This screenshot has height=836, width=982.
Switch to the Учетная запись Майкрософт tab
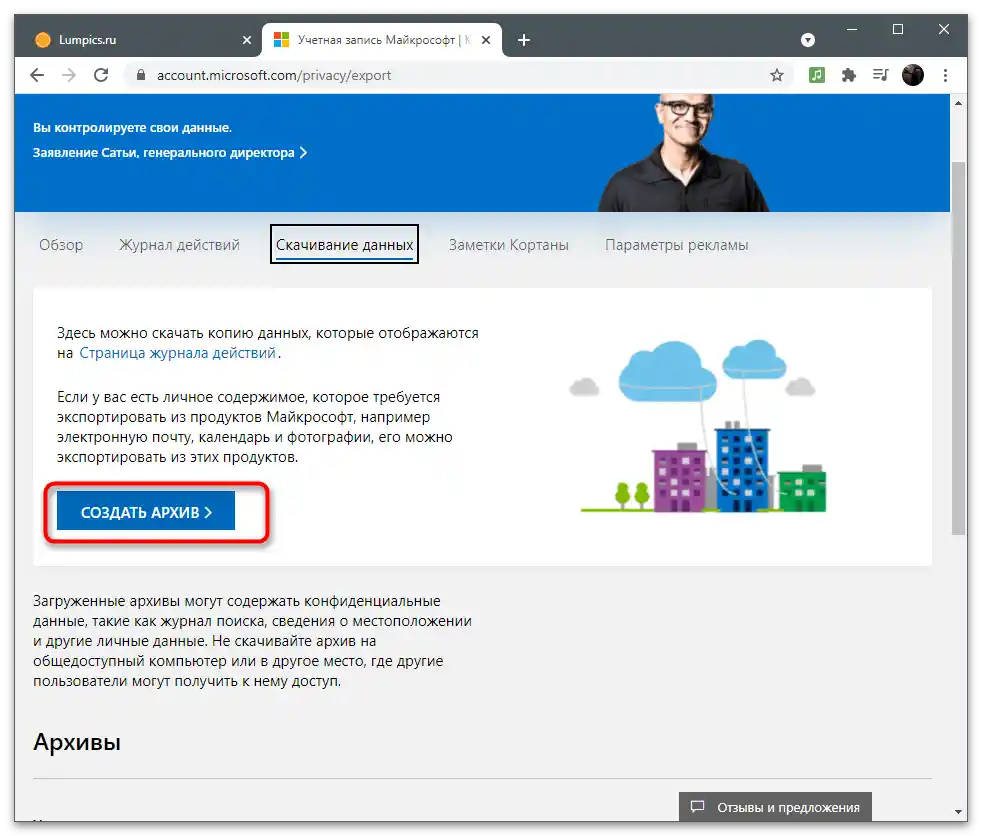click(382, 40)
